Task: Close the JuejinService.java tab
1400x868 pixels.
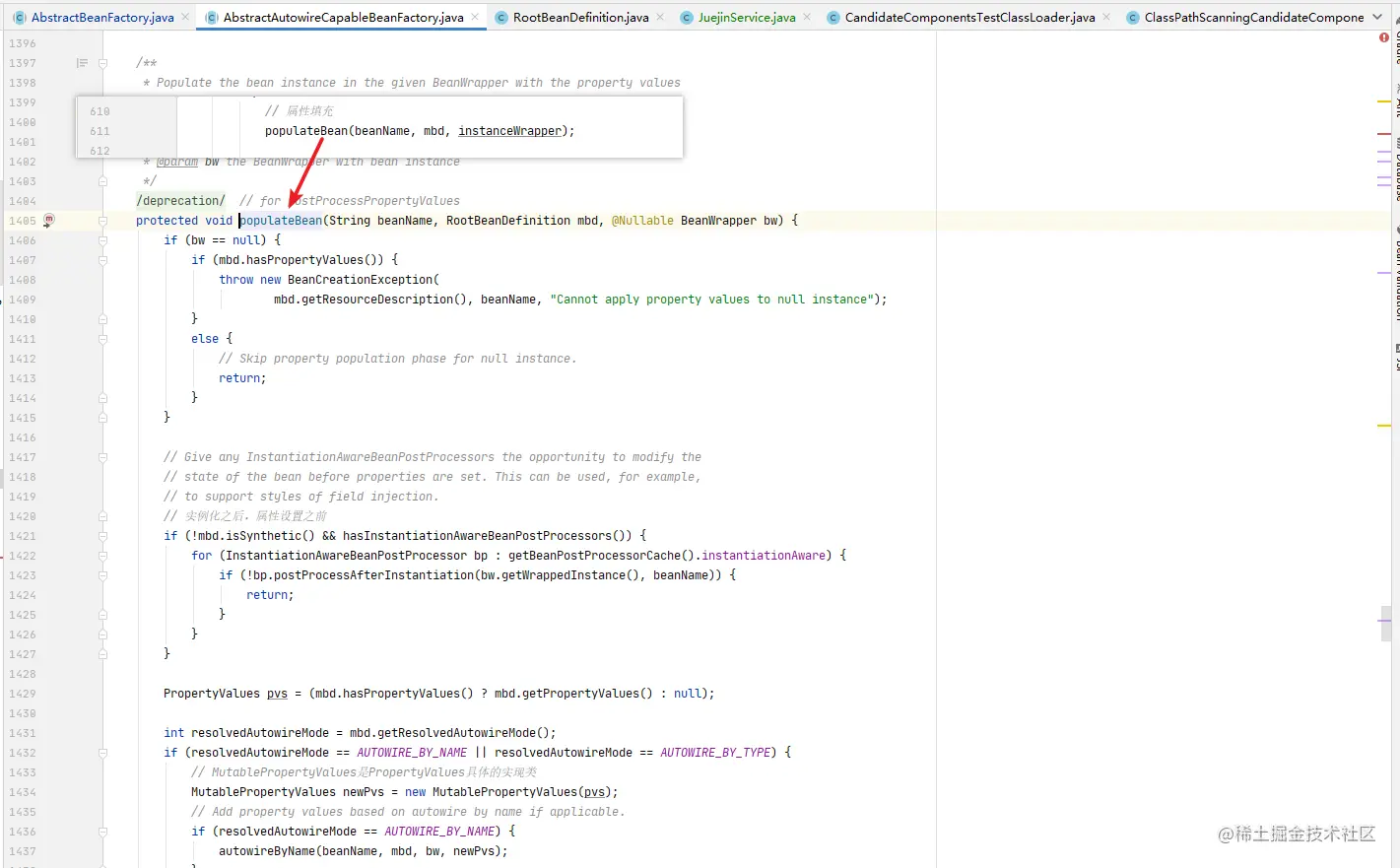Action: 807,17
